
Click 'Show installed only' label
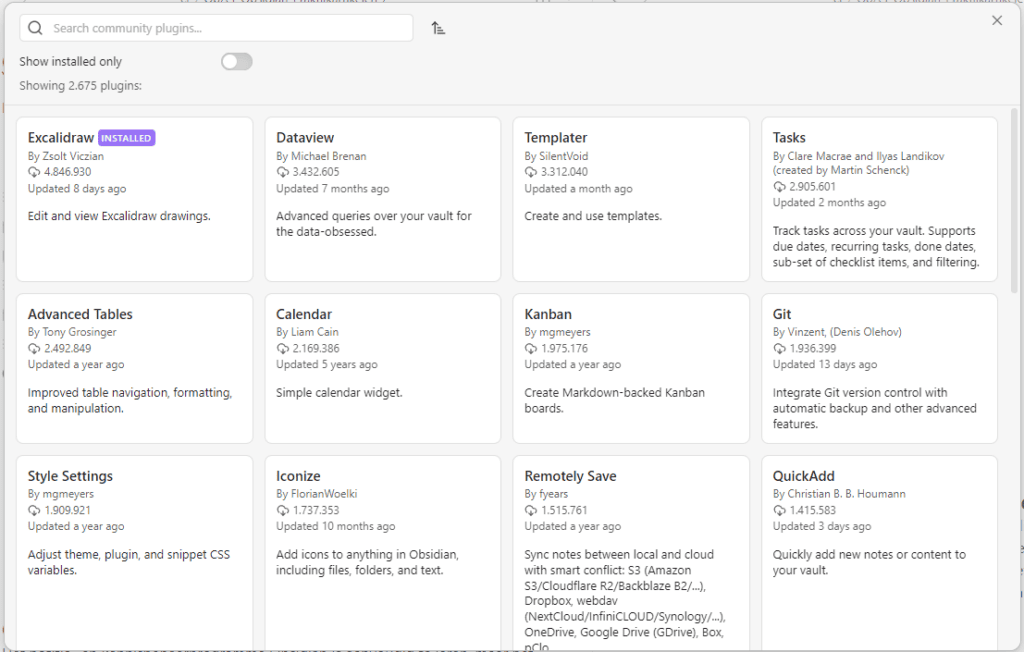71,61
